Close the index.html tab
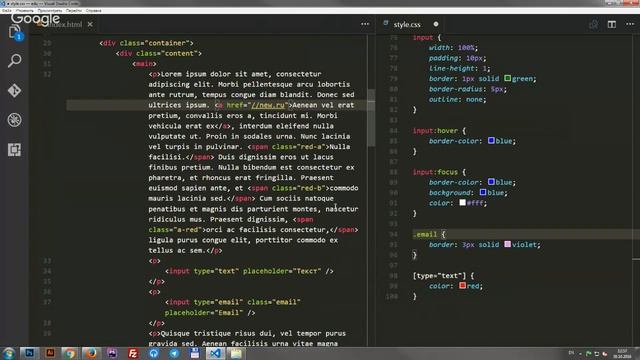The height and width of the screenshot is (360, 640). (90, 24)
